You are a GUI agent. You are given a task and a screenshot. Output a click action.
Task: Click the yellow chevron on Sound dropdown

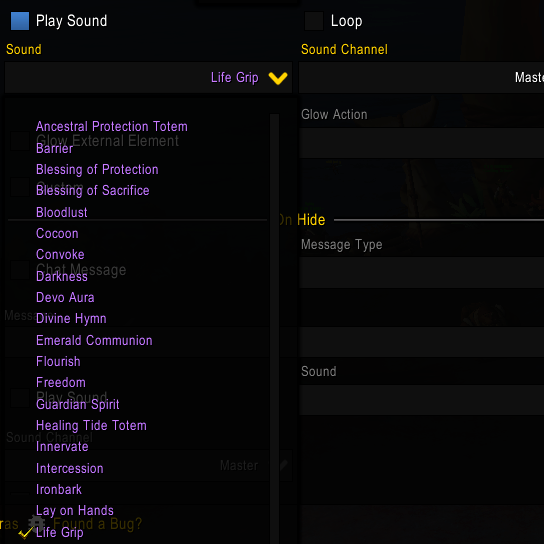pos(278,78)
